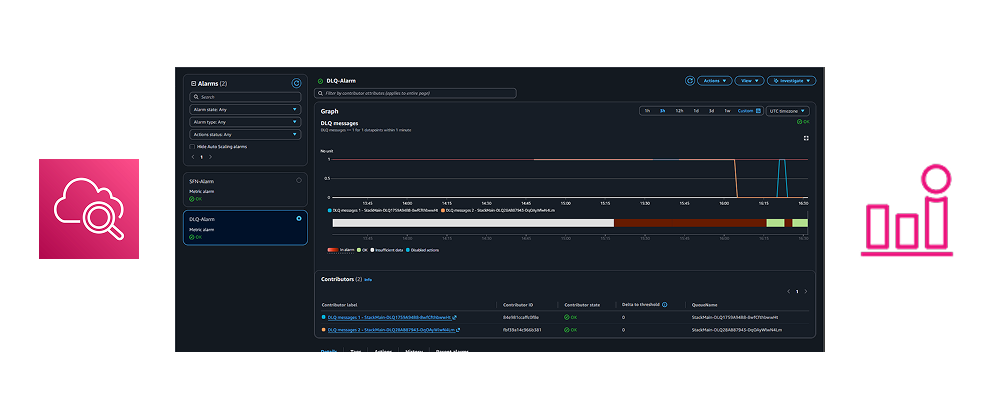Click the refresh icon beside Actions button

tap(689, 80)
